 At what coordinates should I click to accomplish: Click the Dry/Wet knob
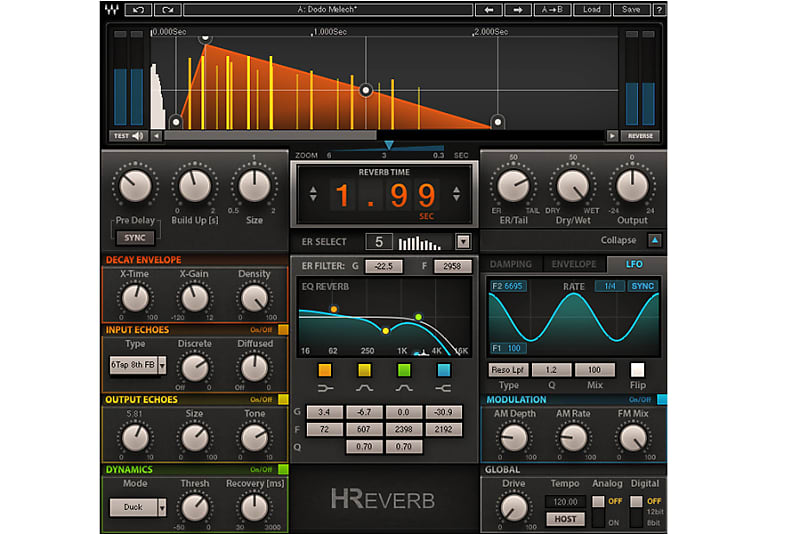coord(572,186)
